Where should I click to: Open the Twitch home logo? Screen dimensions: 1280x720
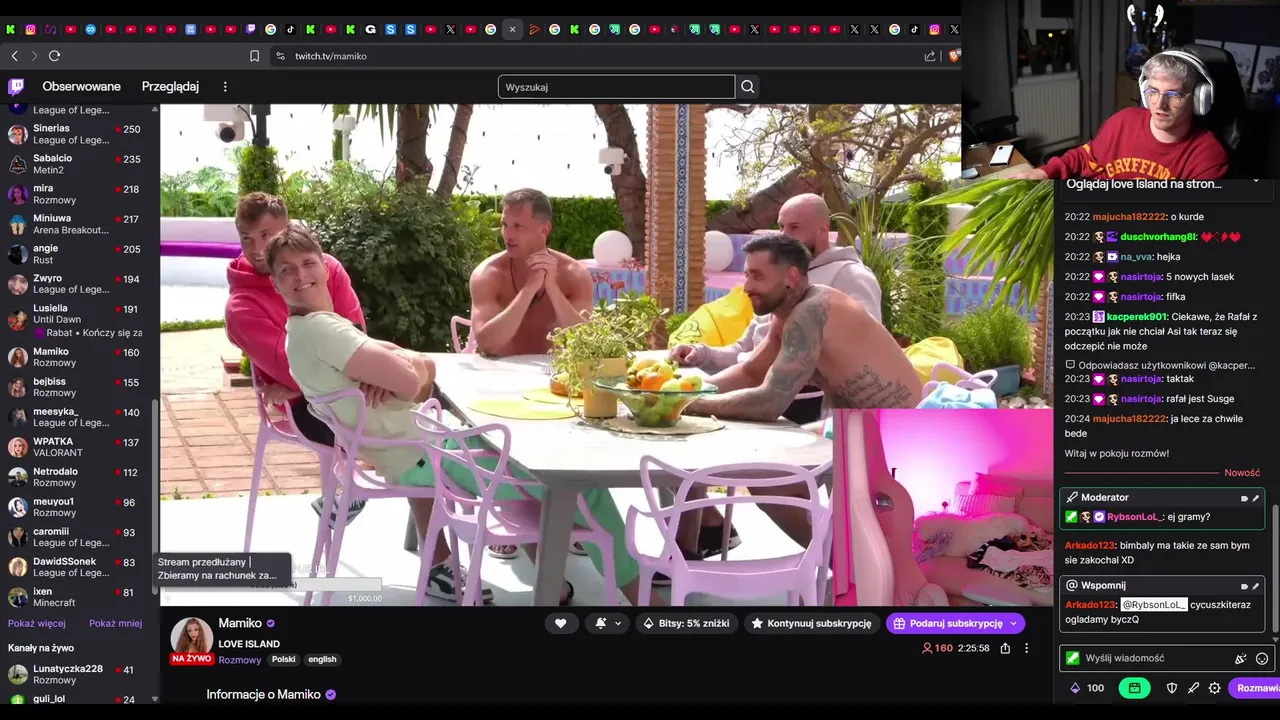(16, 87)
